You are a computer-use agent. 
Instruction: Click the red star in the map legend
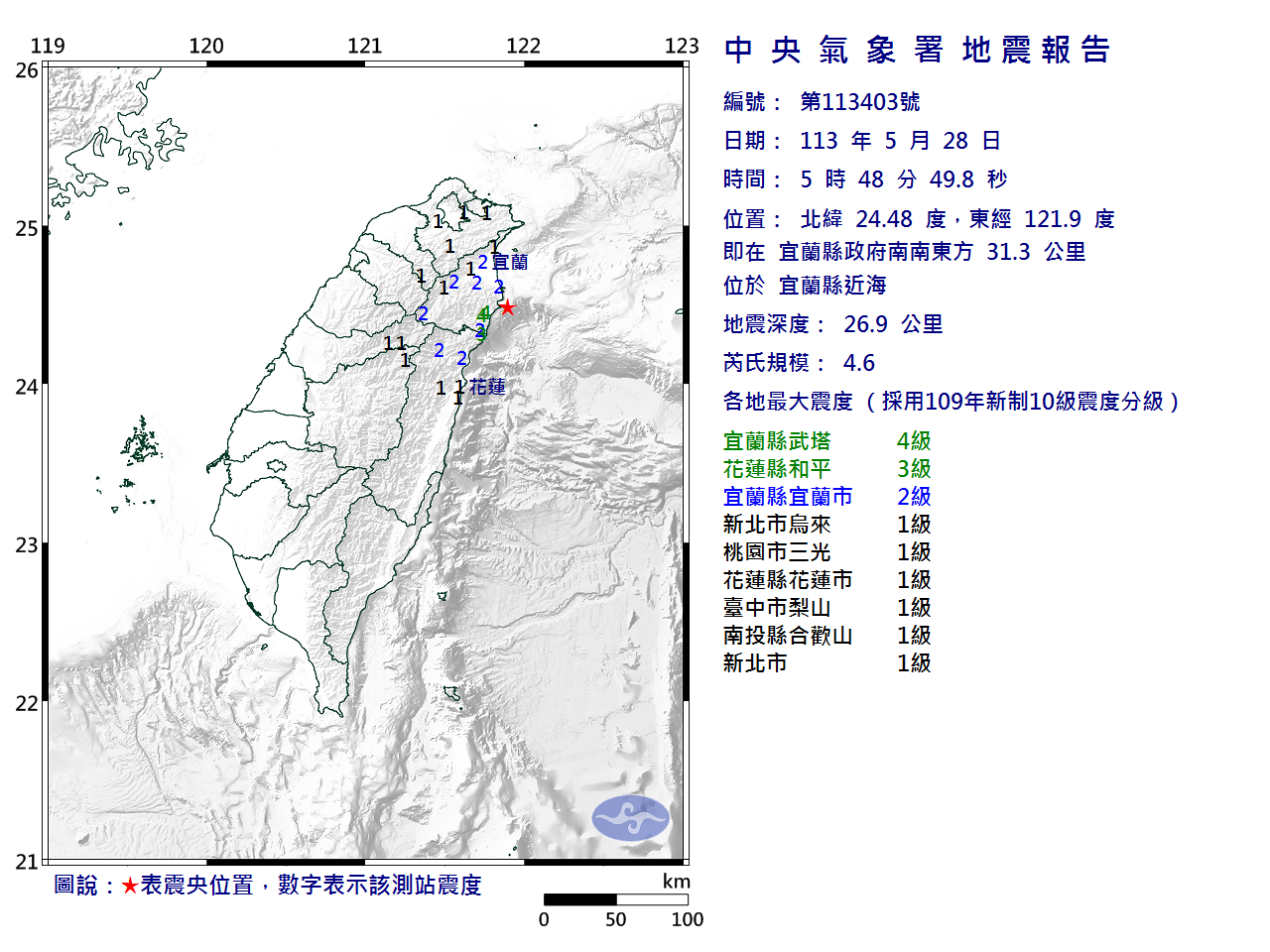pyautogui.click(x=130, y=886)
